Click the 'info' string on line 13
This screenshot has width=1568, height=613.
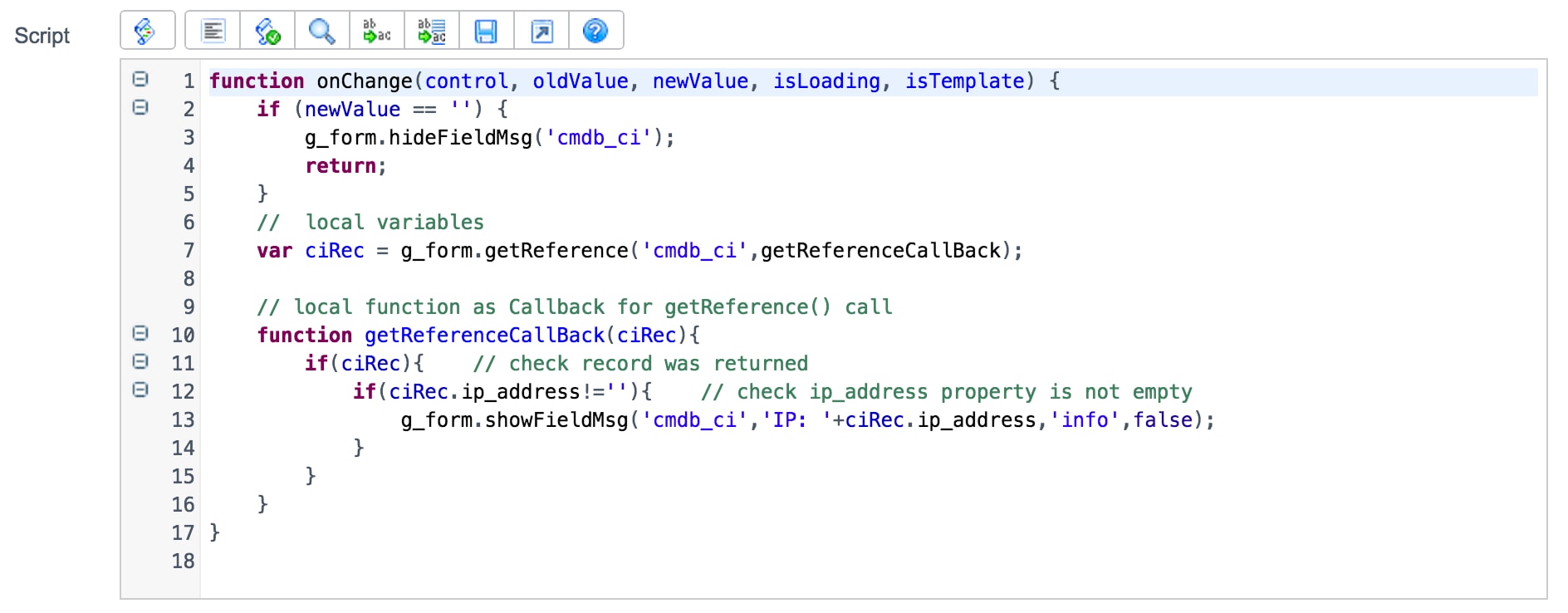[1085, 419]
